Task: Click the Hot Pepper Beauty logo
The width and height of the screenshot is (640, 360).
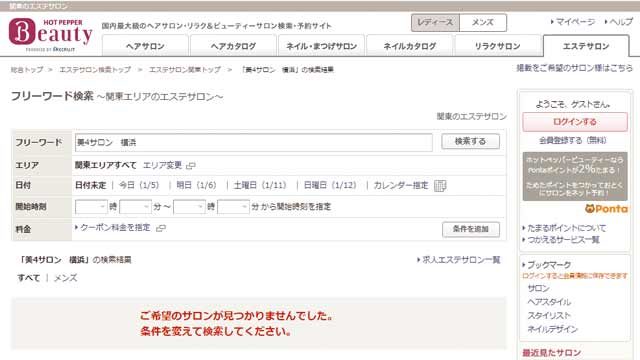Action: pos(51,35)
